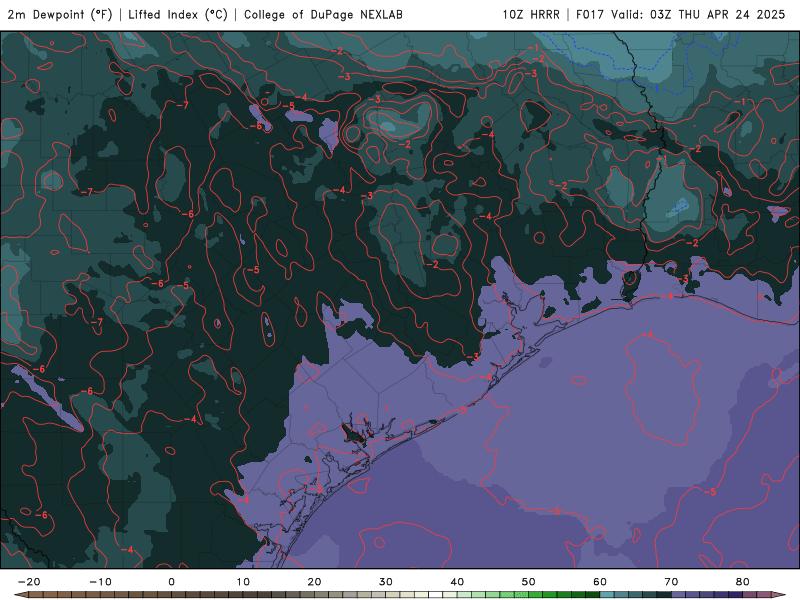This screenshot has height=600, width=800.
Task: Click the 40 colorbar tick label
Action: tap(457, 582)
